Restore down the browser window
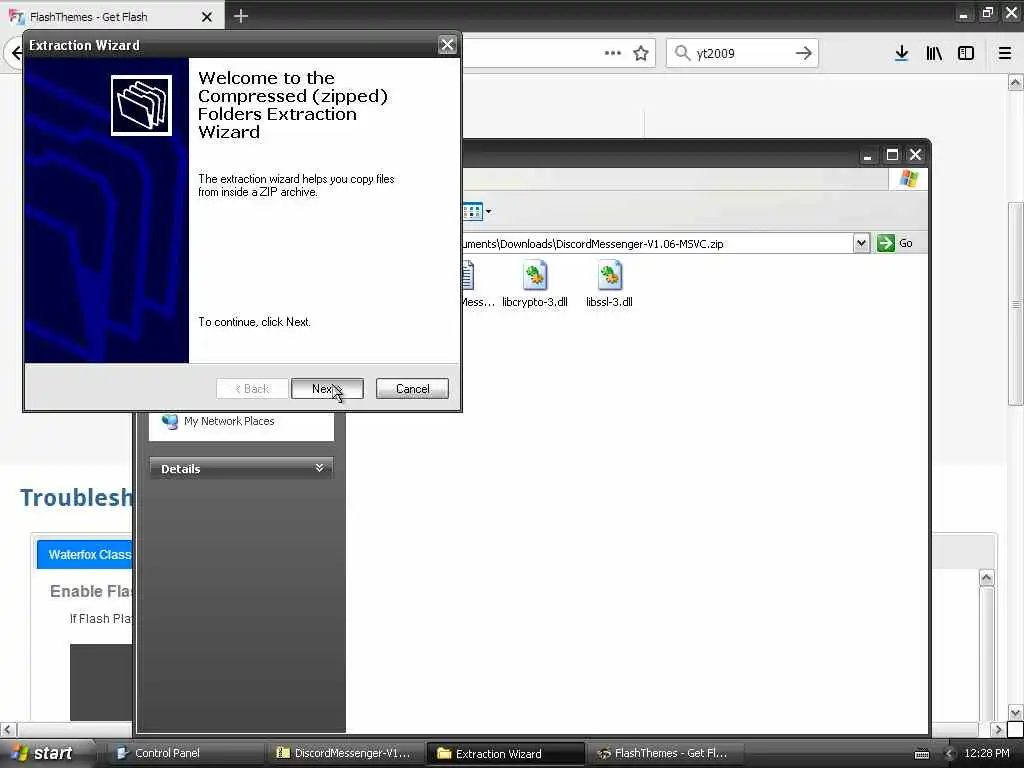1024x768 pixels. (x=987, y=13)
